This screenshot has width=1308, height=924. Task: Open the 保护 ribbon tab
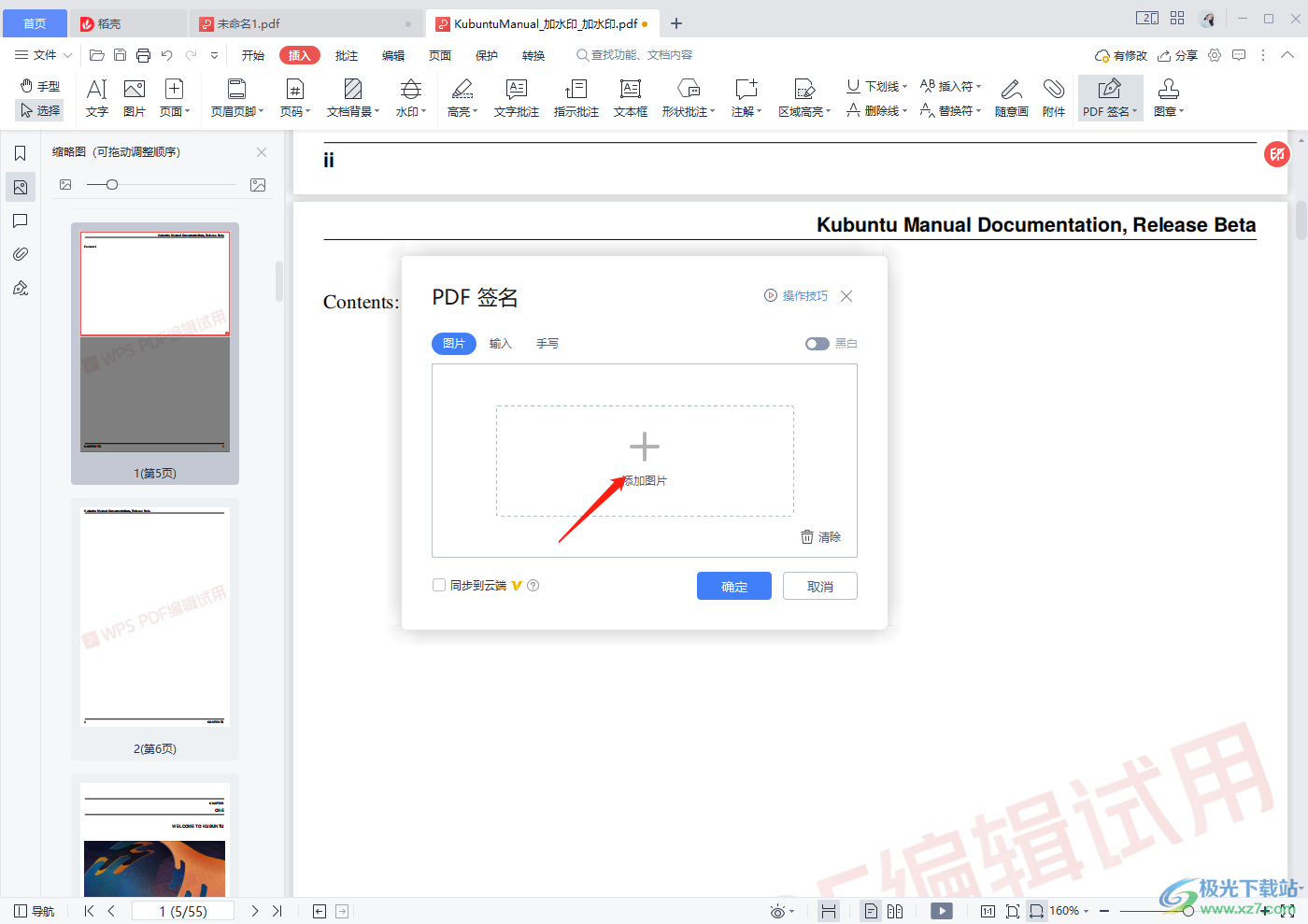coord(487,55)
